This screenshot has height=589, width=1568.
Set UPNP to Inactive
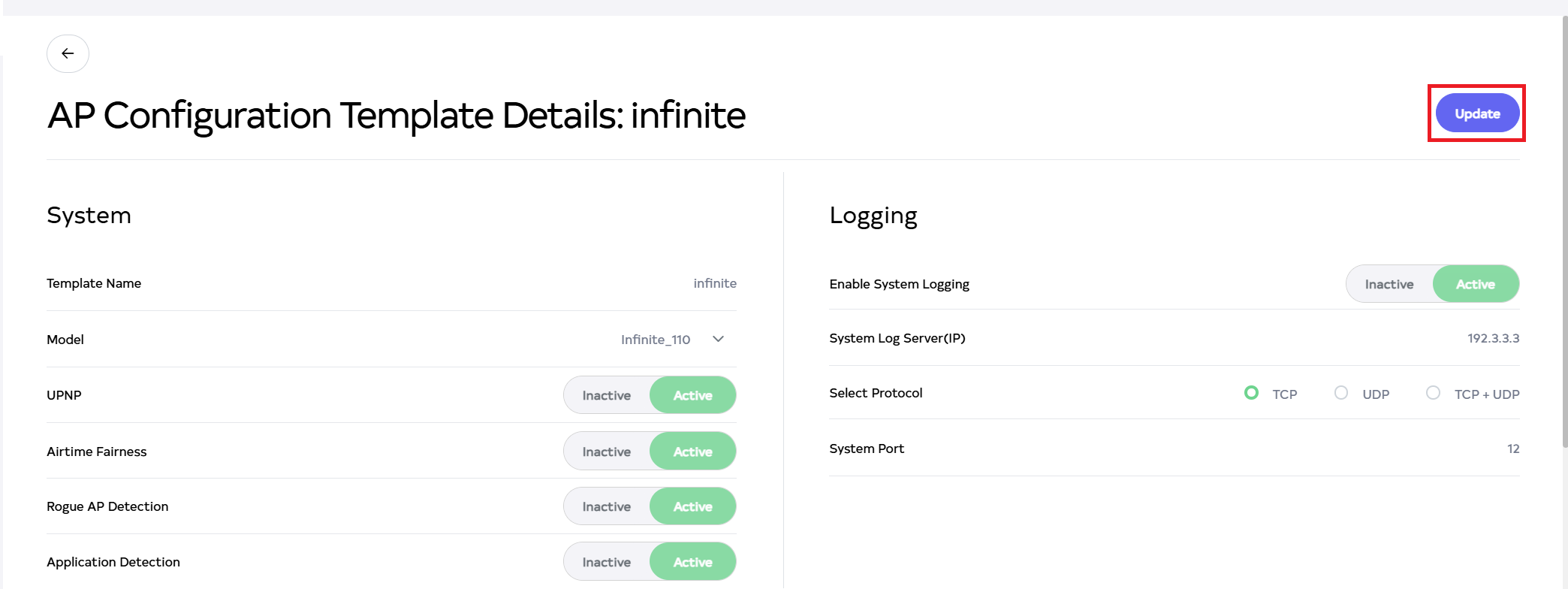coord(607,395)
